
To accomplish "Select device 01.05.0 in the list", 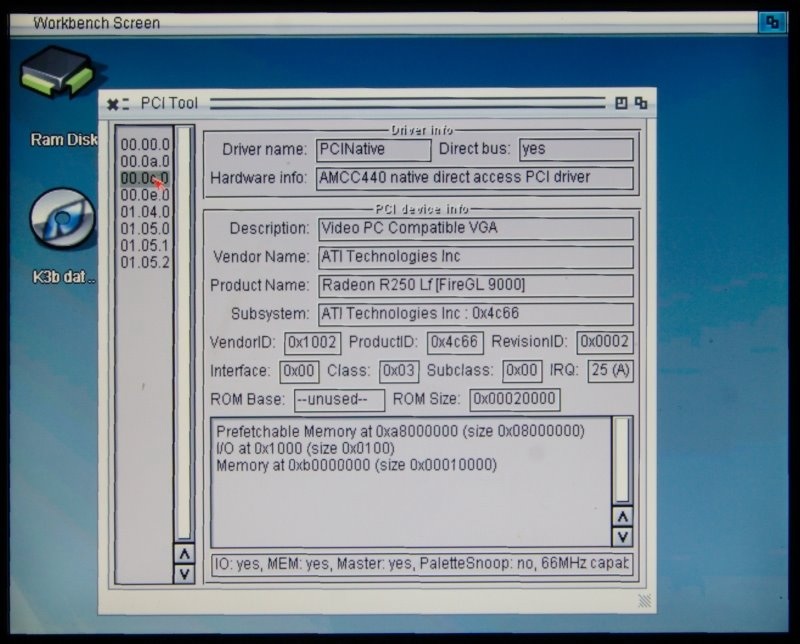I will click(145, 229).
